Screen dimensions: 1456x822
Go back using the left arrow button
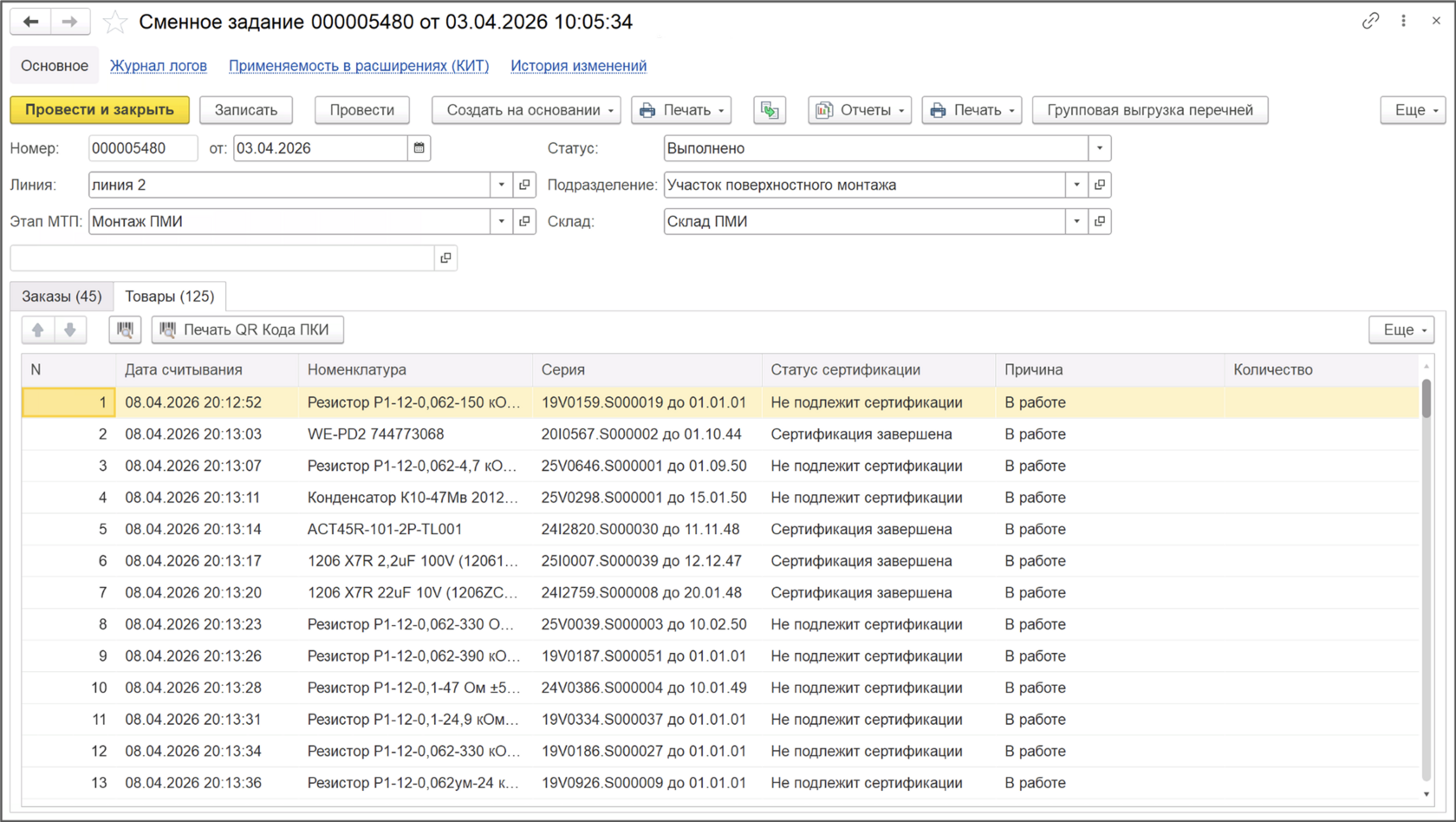(x=31, y=22)
